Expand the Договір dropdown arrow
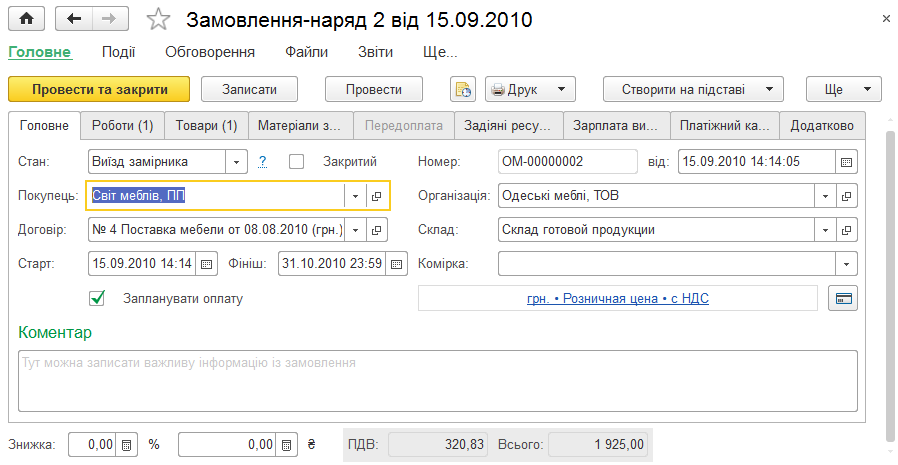Viewport: 898px width, 465px height. point(355,230)
